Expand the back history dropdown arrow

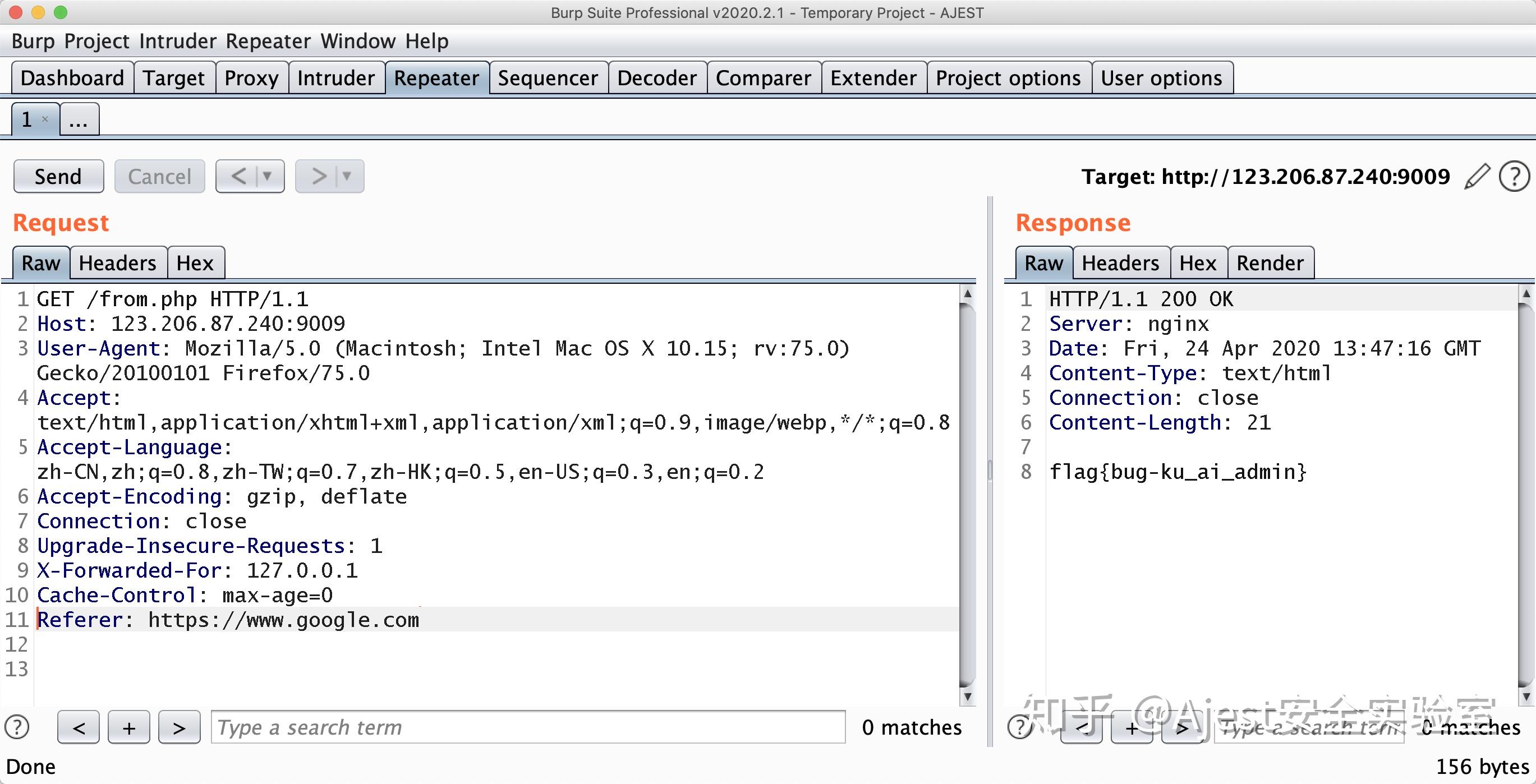[x=268, y=176]
